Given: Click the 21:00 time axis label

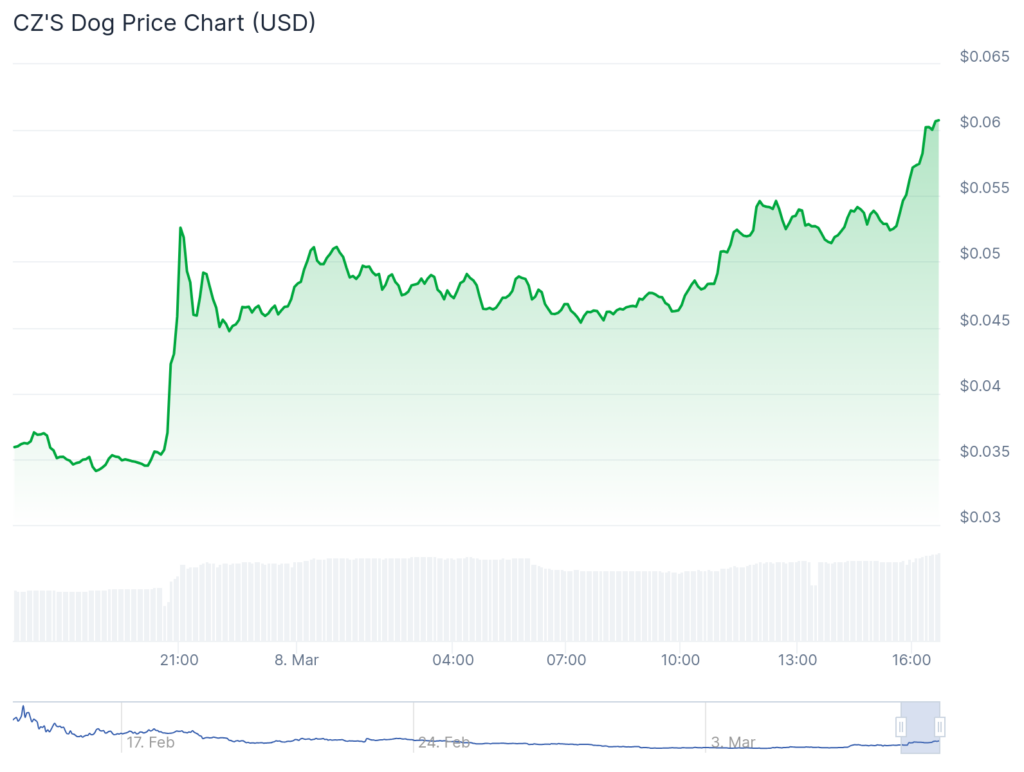Looking at the screenshot, I should 179,660.
